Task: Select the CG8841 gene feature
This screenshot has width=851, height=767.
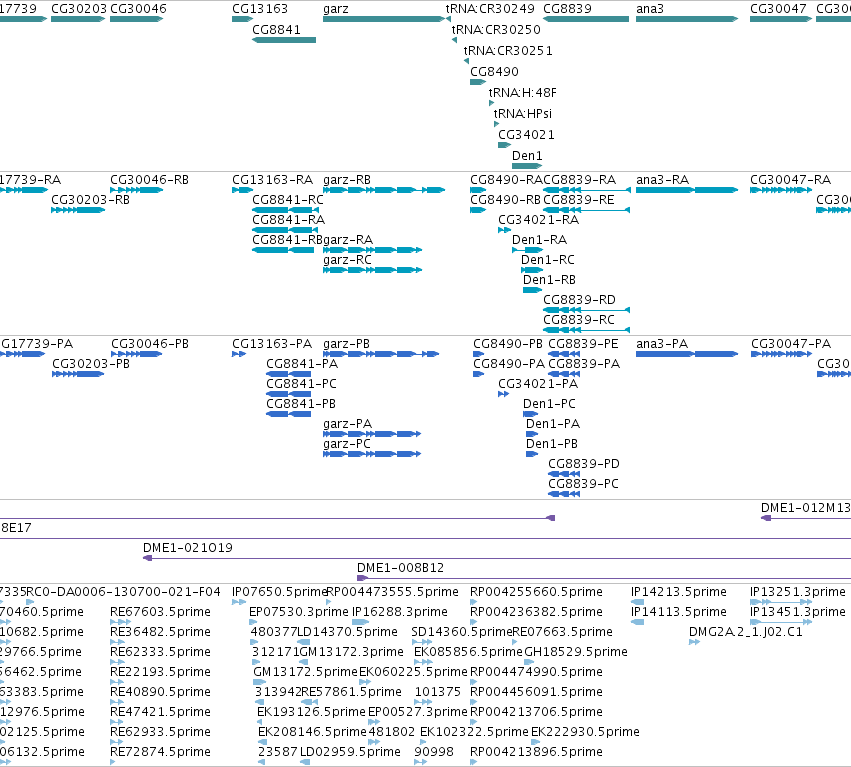Action: tap(284, 40)
